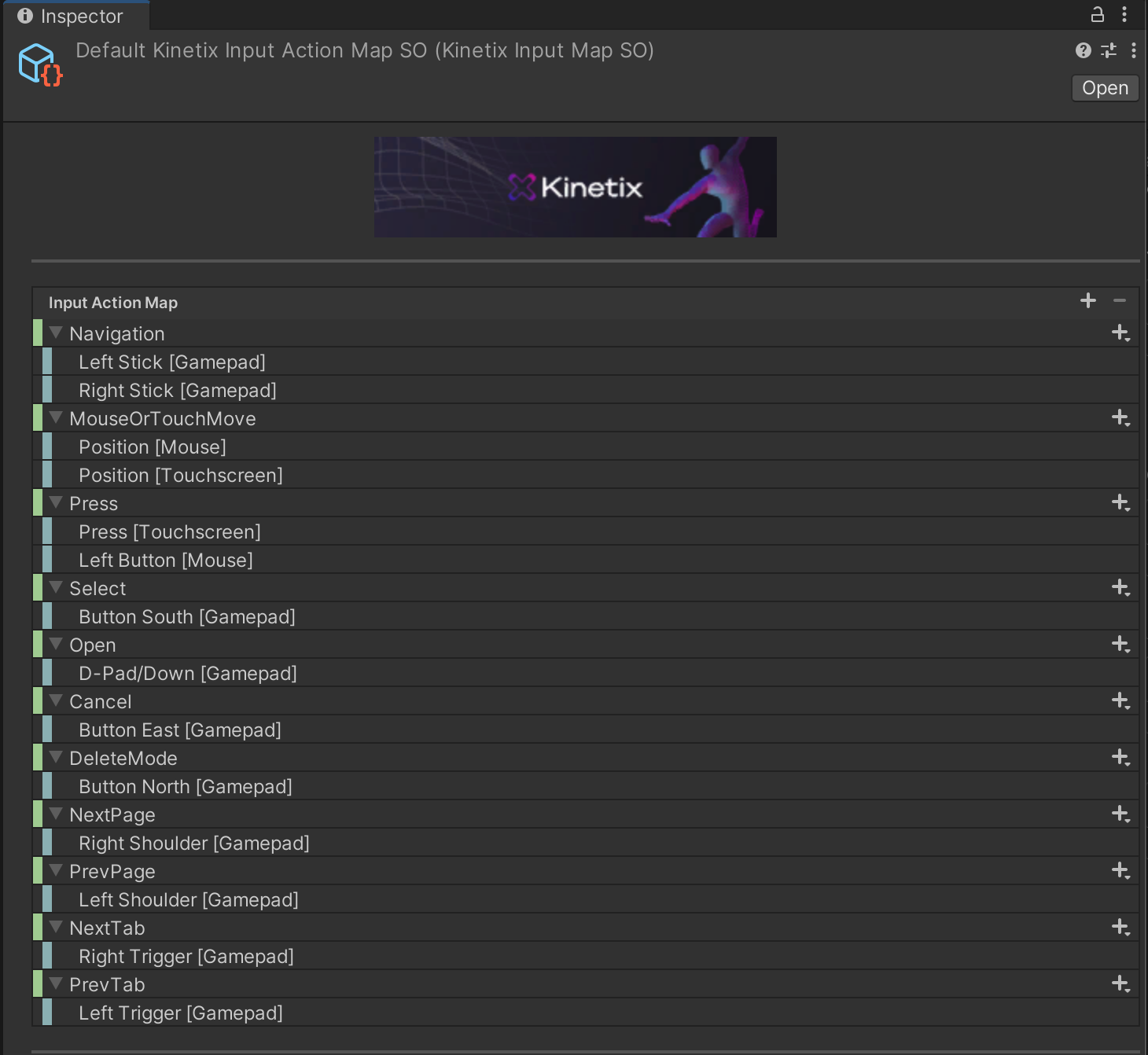Click the minus button in Input Action Map header
The height and width of the screenshot is (1055, 1148).
pos(1120,300)
